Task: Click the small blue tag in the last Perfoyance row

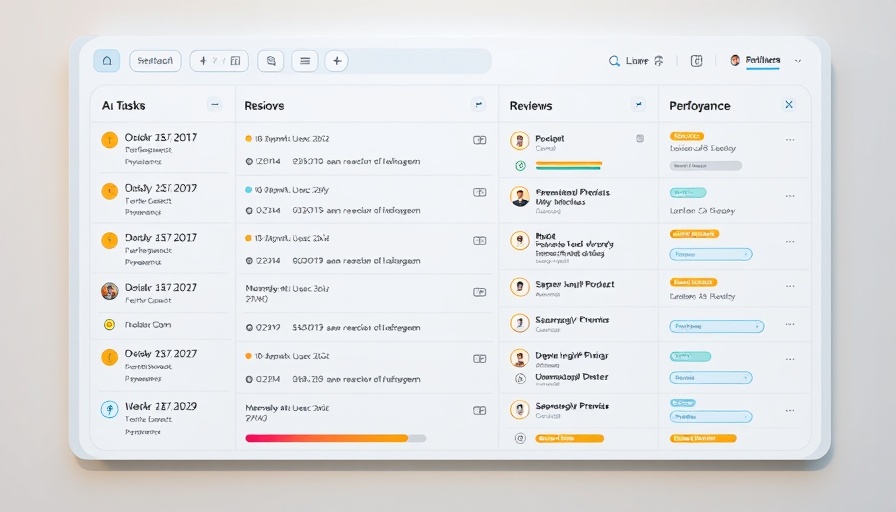Action: coord(682,403)
